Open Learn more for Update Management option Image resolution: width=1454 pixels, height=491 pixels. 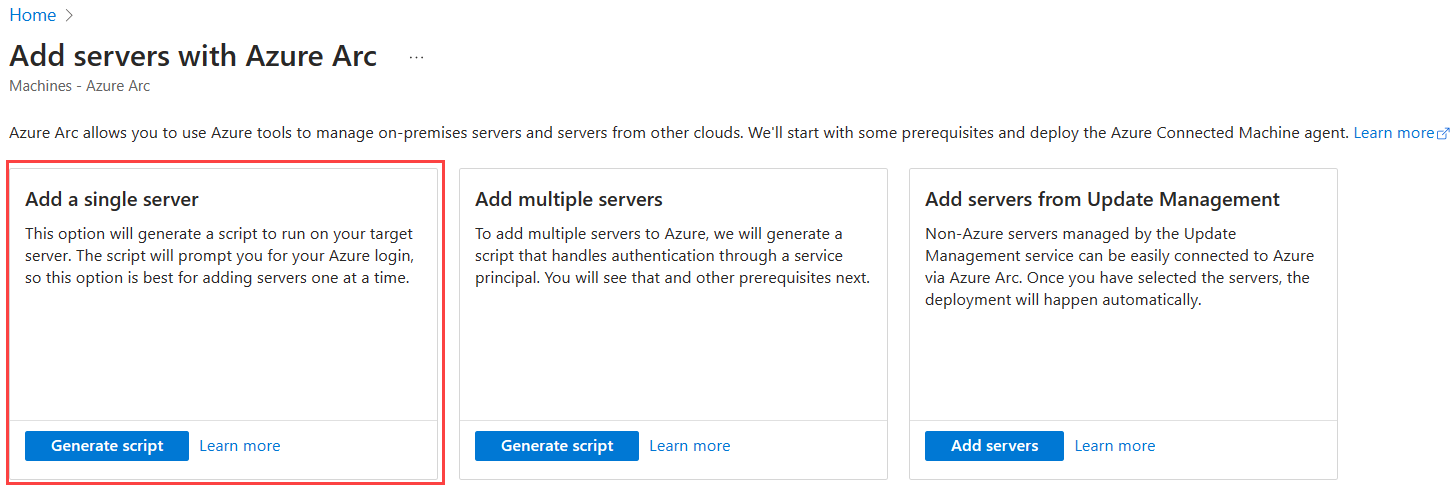point(1115,446)
